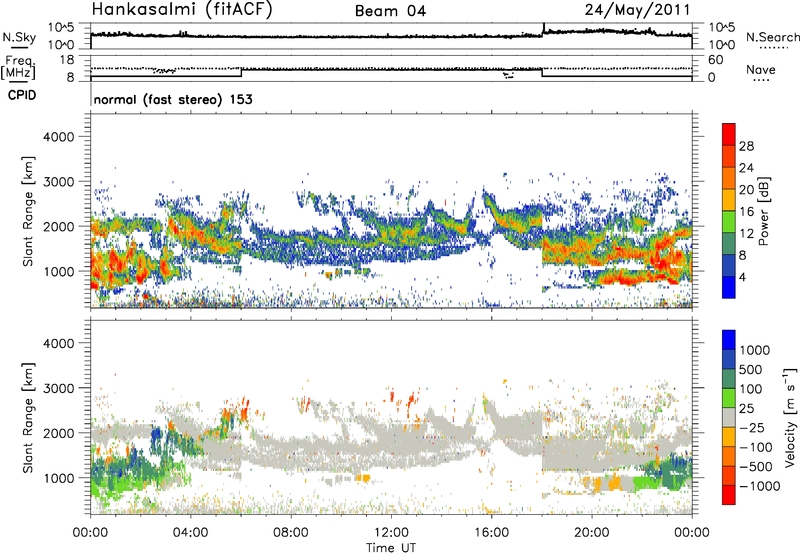The height and width of the screenshot is (554, 800).
Task: Click the "-25" velocity colorbar label
Action: pyautogui.click(x=752, y=428)
